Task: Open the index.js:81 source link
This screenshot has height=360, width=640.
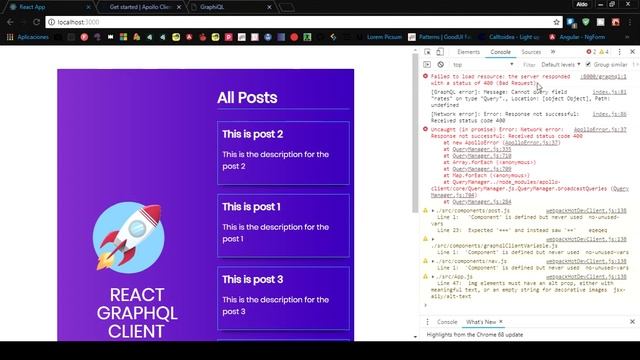Action: coord(609,92)
